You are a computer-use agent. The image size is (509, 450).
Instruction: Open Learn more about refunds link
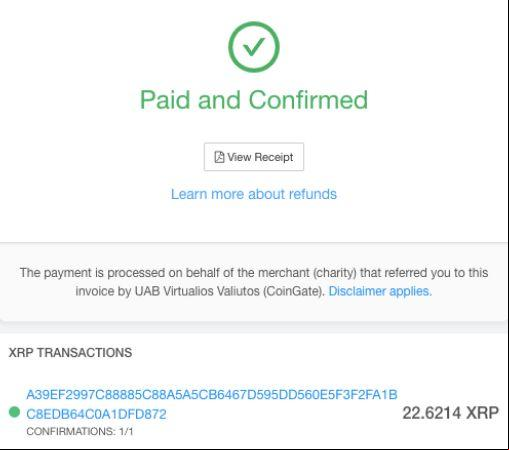(254, 194)
